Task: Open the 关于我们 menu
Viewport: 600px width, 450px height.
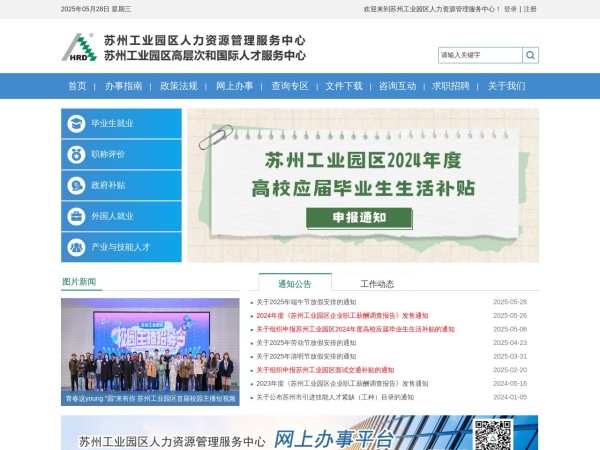Action: [506, 86]
